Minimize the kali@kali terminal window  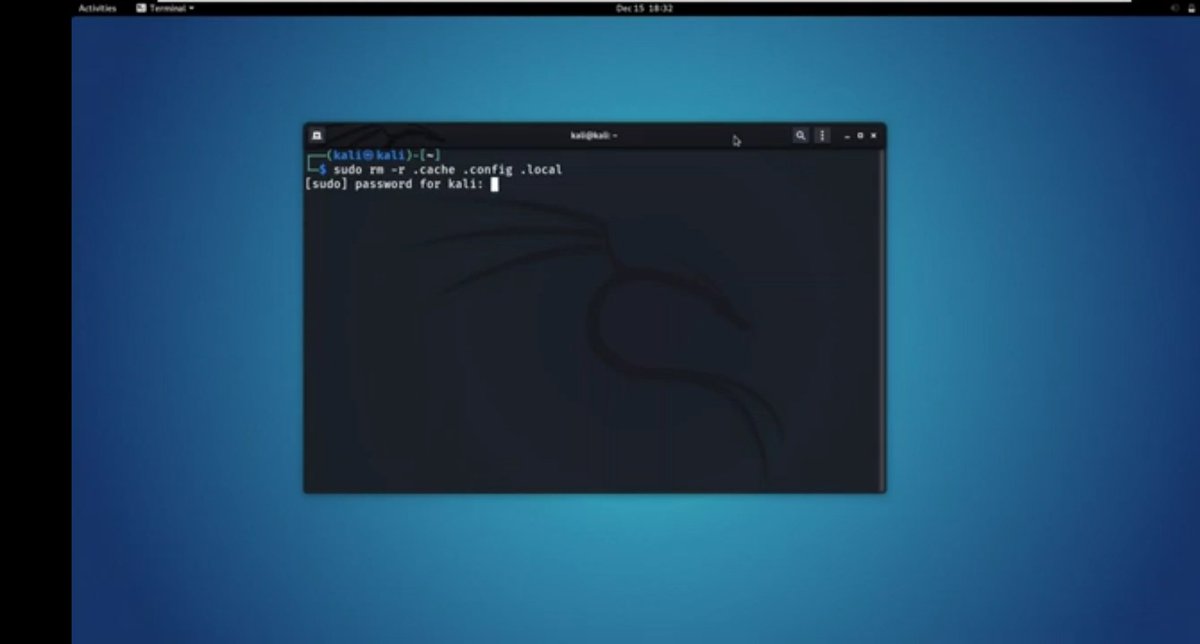click(847, 135)
